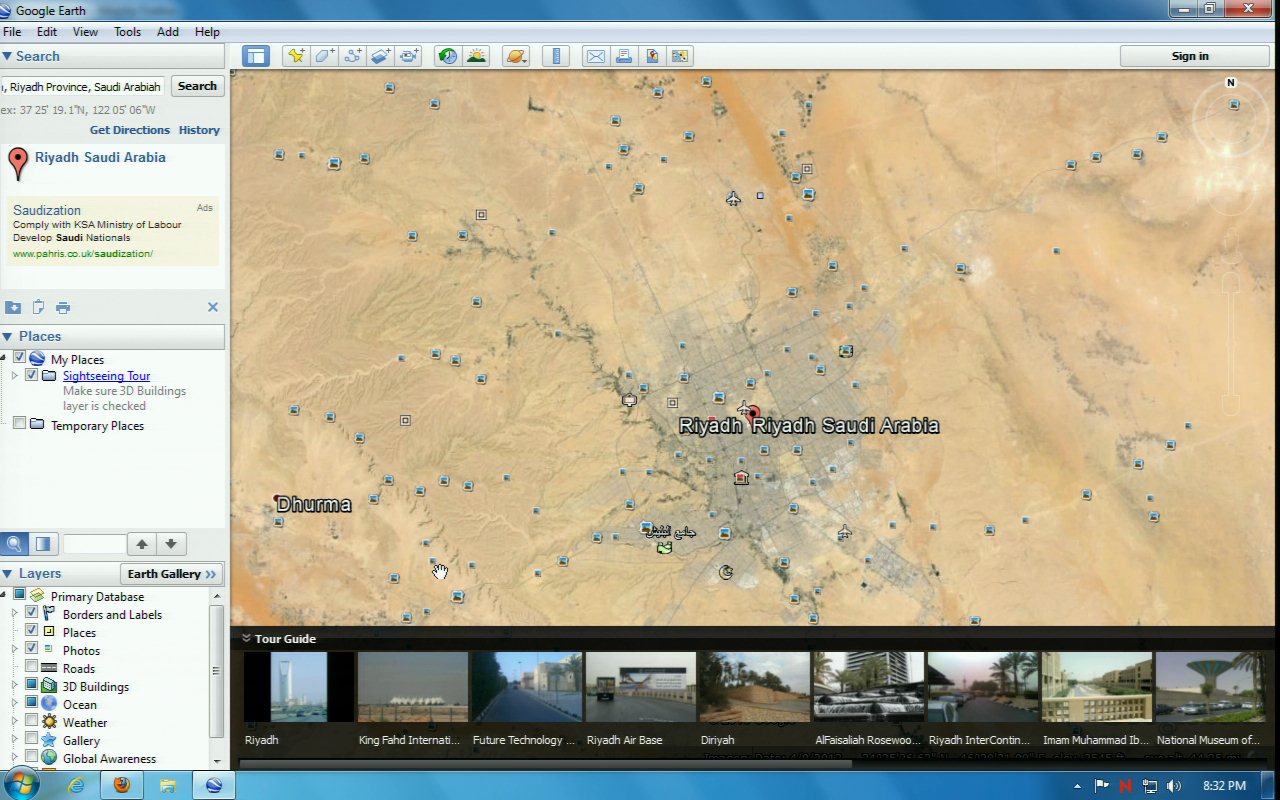Select the Add Path tool

tap(352, 56)
